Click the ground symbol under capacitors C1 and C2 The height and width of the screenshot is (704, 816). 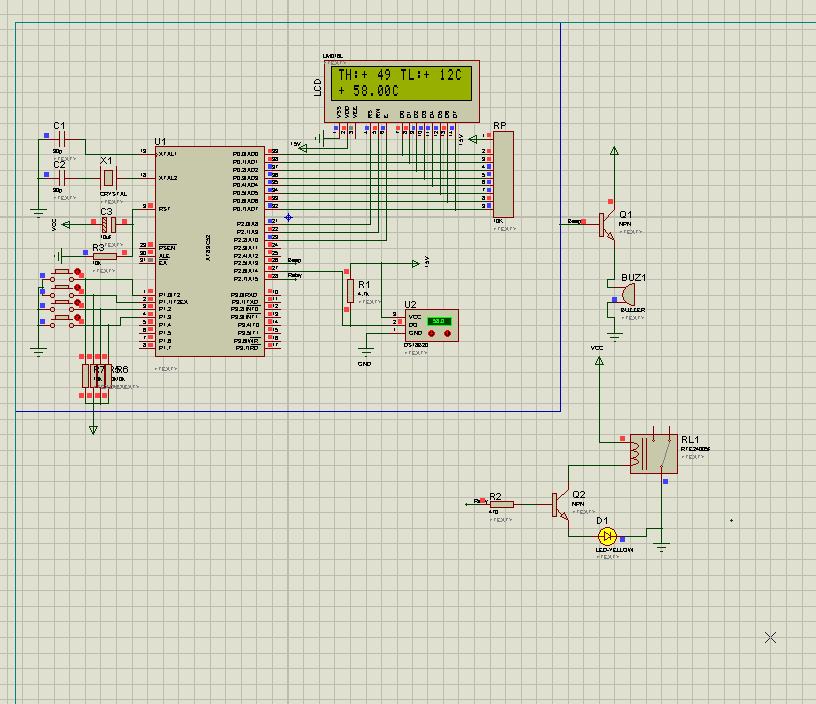(x=38, y=213)
